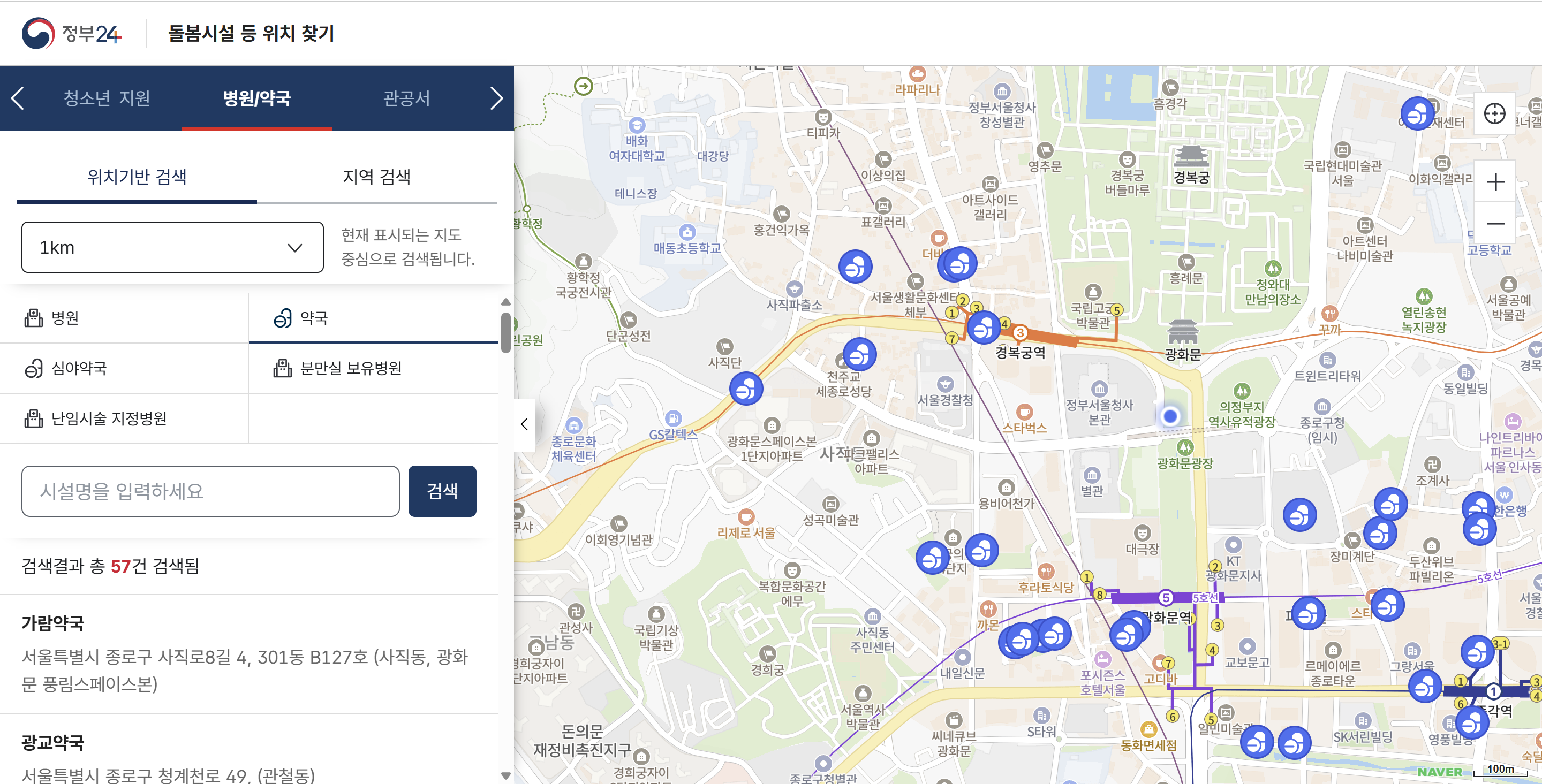Click the 라파리나 restaurant marker
Screen dimensions: 1542x784
click(x=918, y=74)
